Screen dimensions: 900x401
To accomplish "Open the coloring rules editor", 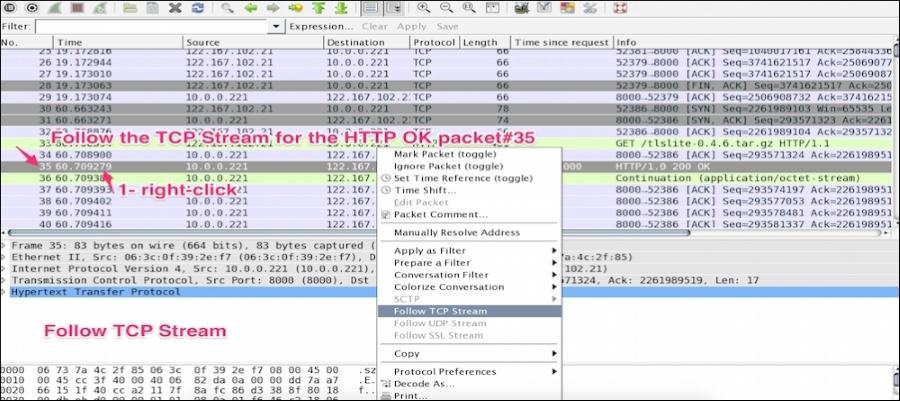I will (x=567, y=8).
